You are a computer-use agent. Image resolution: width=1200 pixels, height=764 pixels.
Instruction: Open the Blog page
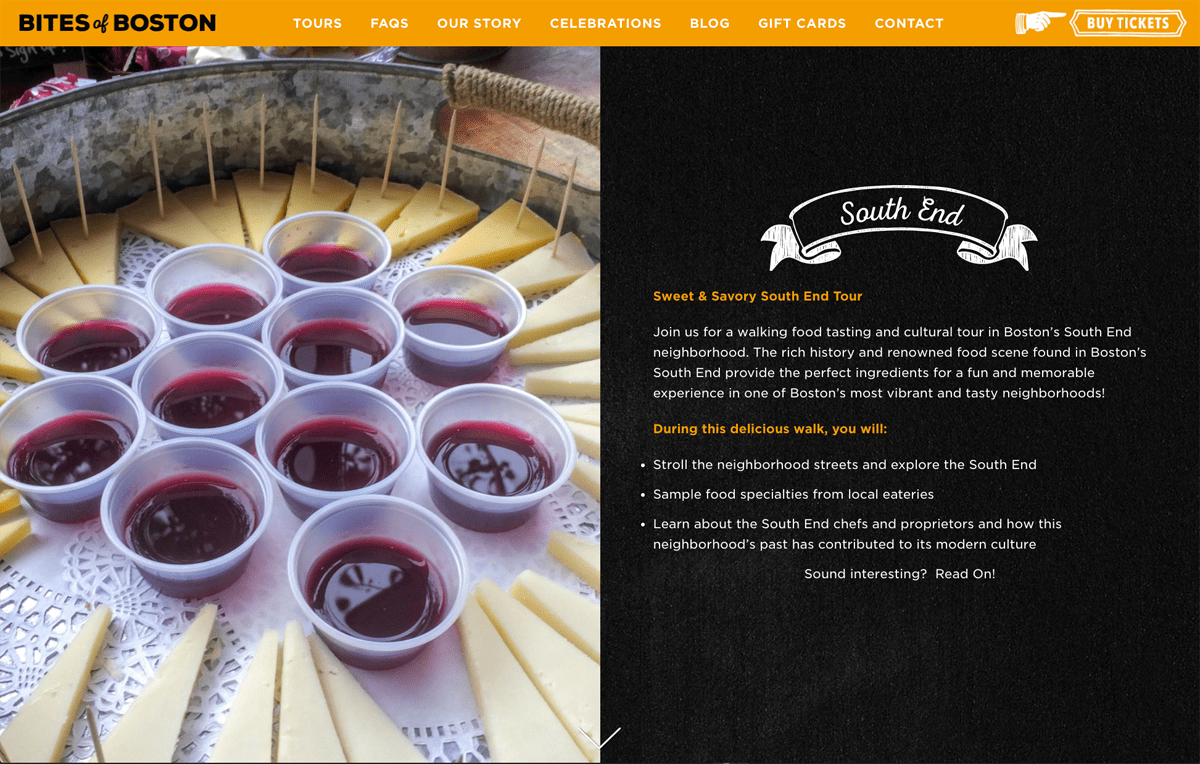(709, 23)
